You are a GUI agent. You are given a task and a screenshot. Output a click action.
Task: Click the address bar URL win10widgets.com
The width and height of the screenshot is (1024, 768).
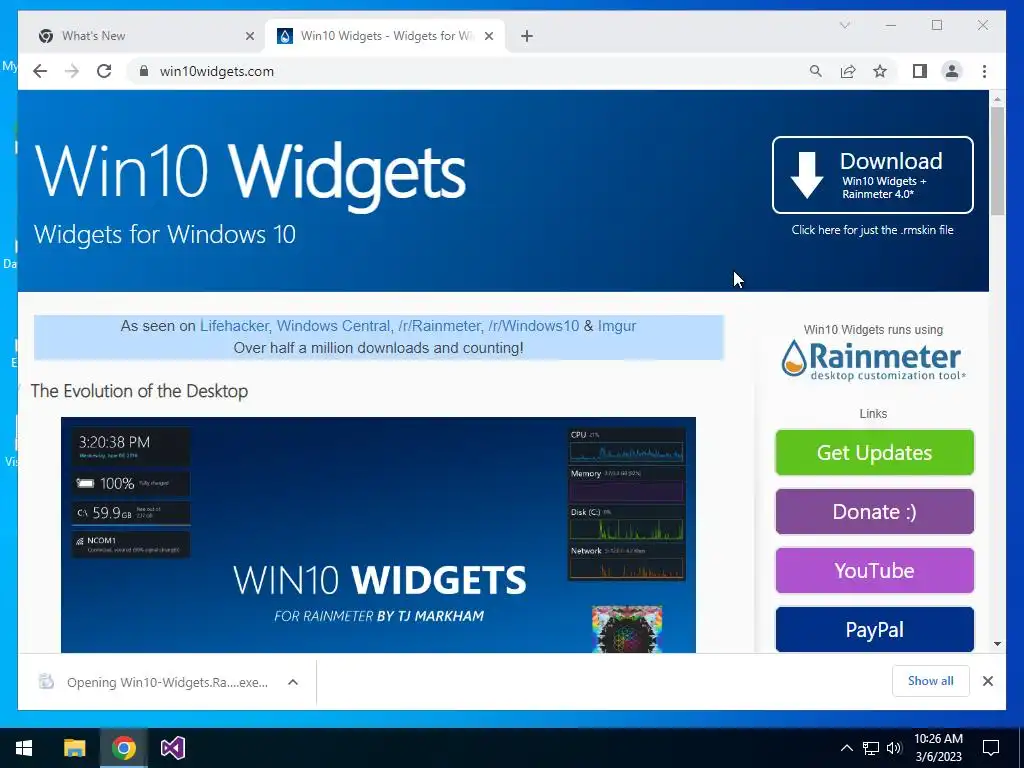[x=217, y=71]
